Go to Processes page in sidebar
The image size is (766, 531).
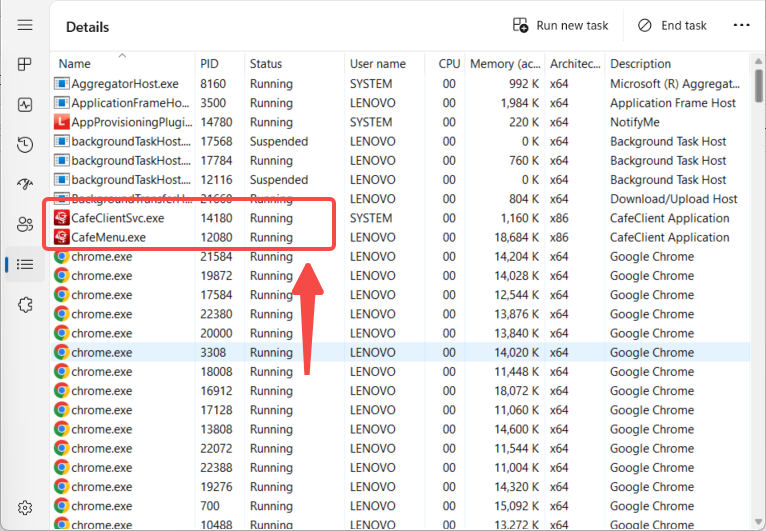(25, 65)
